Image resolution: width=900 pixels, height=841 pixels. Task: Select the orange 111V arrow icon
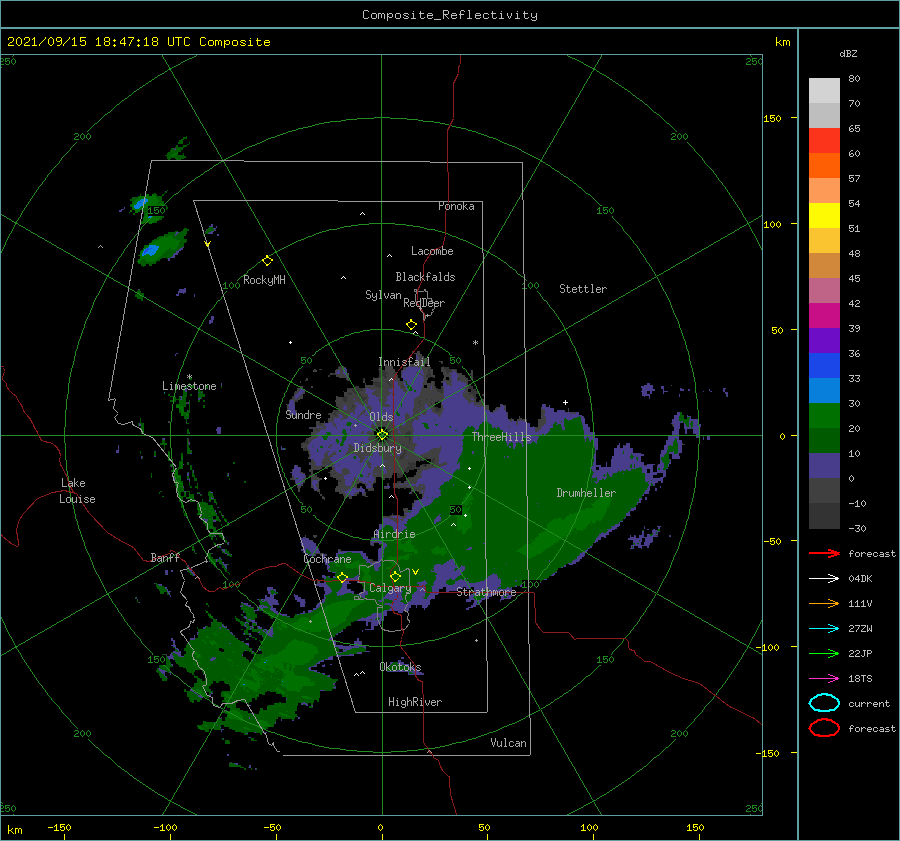(x=824, y=603)
